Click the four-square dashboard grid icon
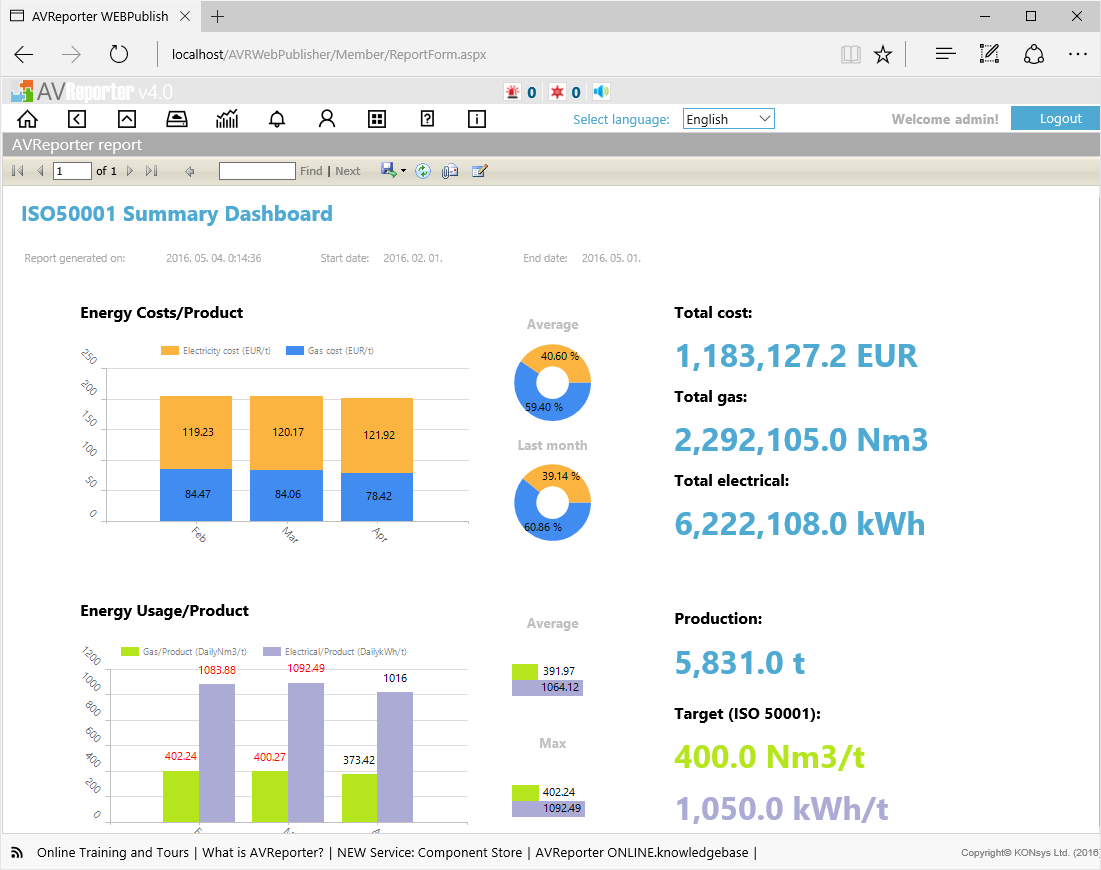 tap(377, 119)
